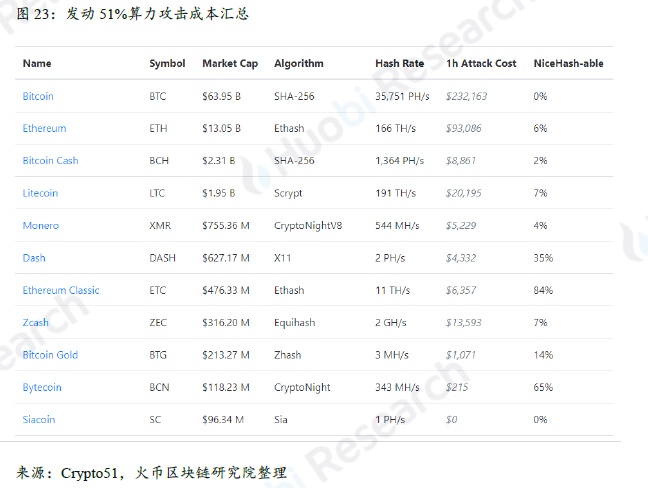
Task: Select the BTG symbol cell
Action: pos(158,355)
